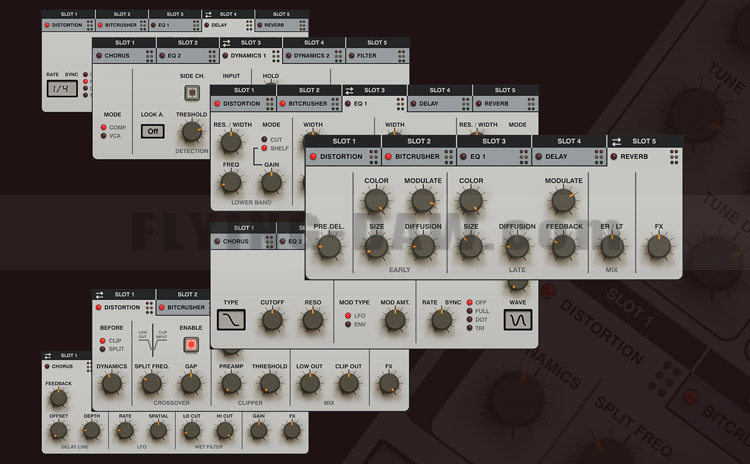This screenshot has width=750, height=464.
Task: Click the PRE.DEL. knob in Reverb panel
Action: pyautogui.click(x=329, y=247)
